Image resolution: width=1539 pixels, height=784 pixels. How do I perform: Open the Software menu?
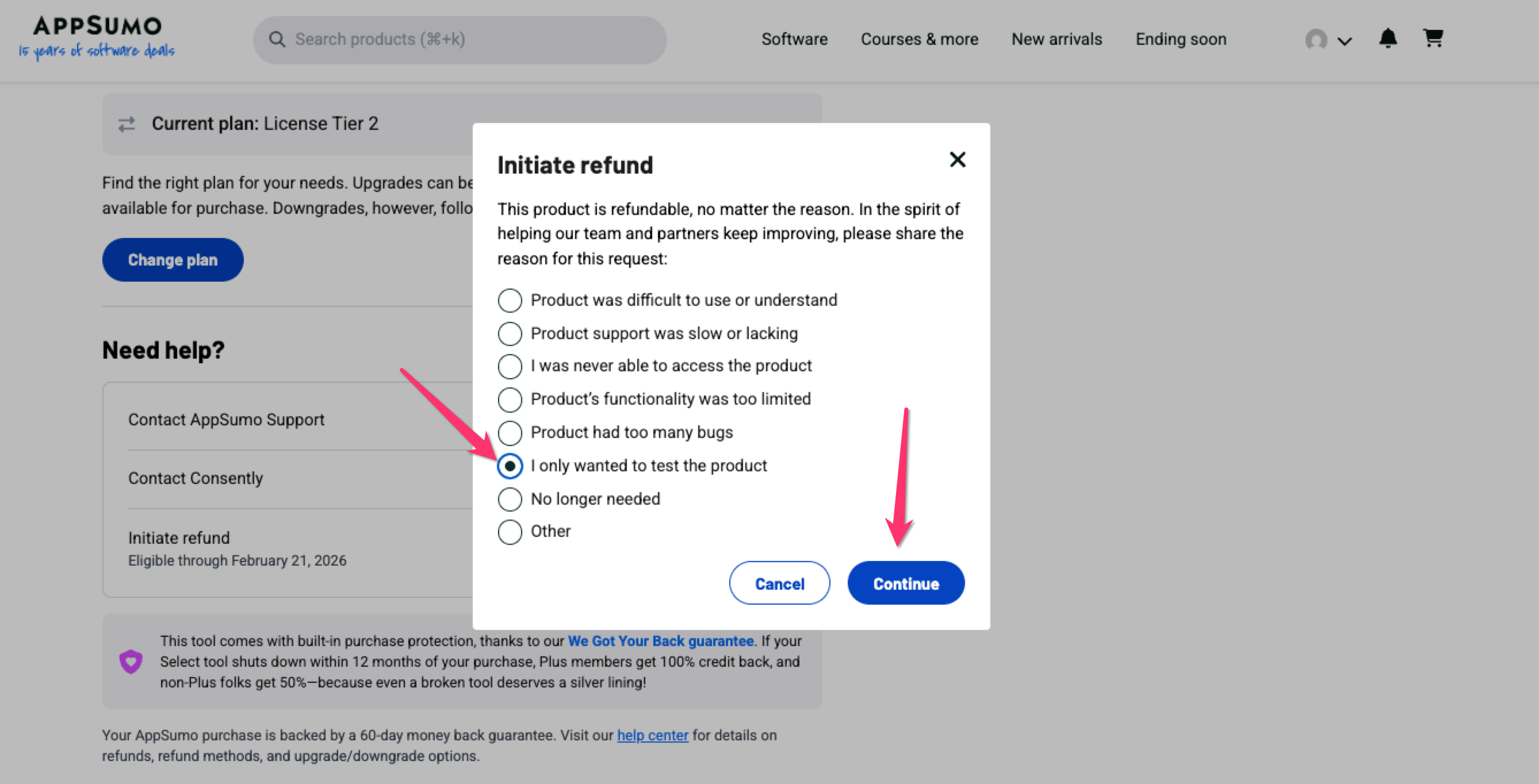click(794, 40)
